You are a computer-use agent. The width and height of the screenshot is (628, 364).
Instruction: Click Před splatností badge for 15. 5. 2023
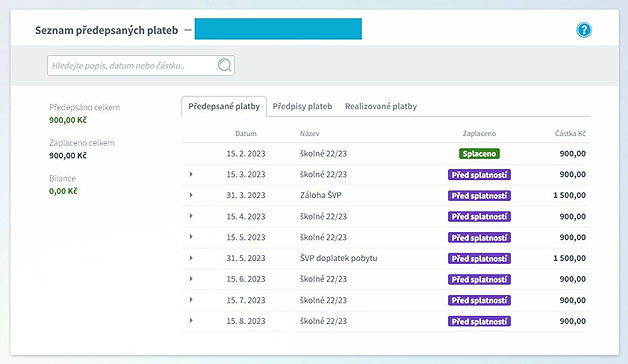(479, 237)
